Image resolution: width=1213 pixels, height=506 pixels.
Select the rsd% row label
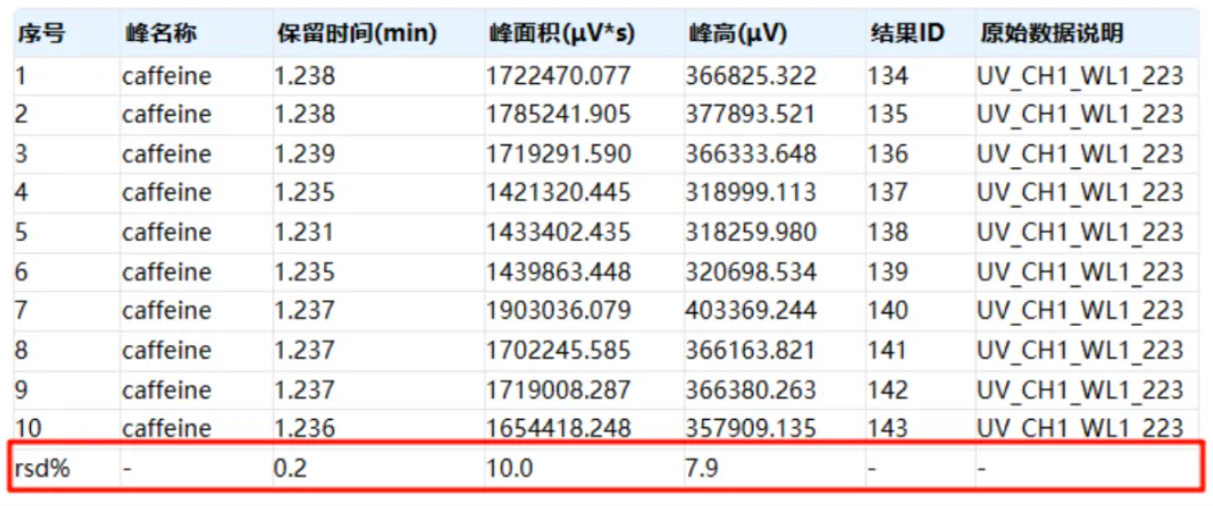(42, 468)
